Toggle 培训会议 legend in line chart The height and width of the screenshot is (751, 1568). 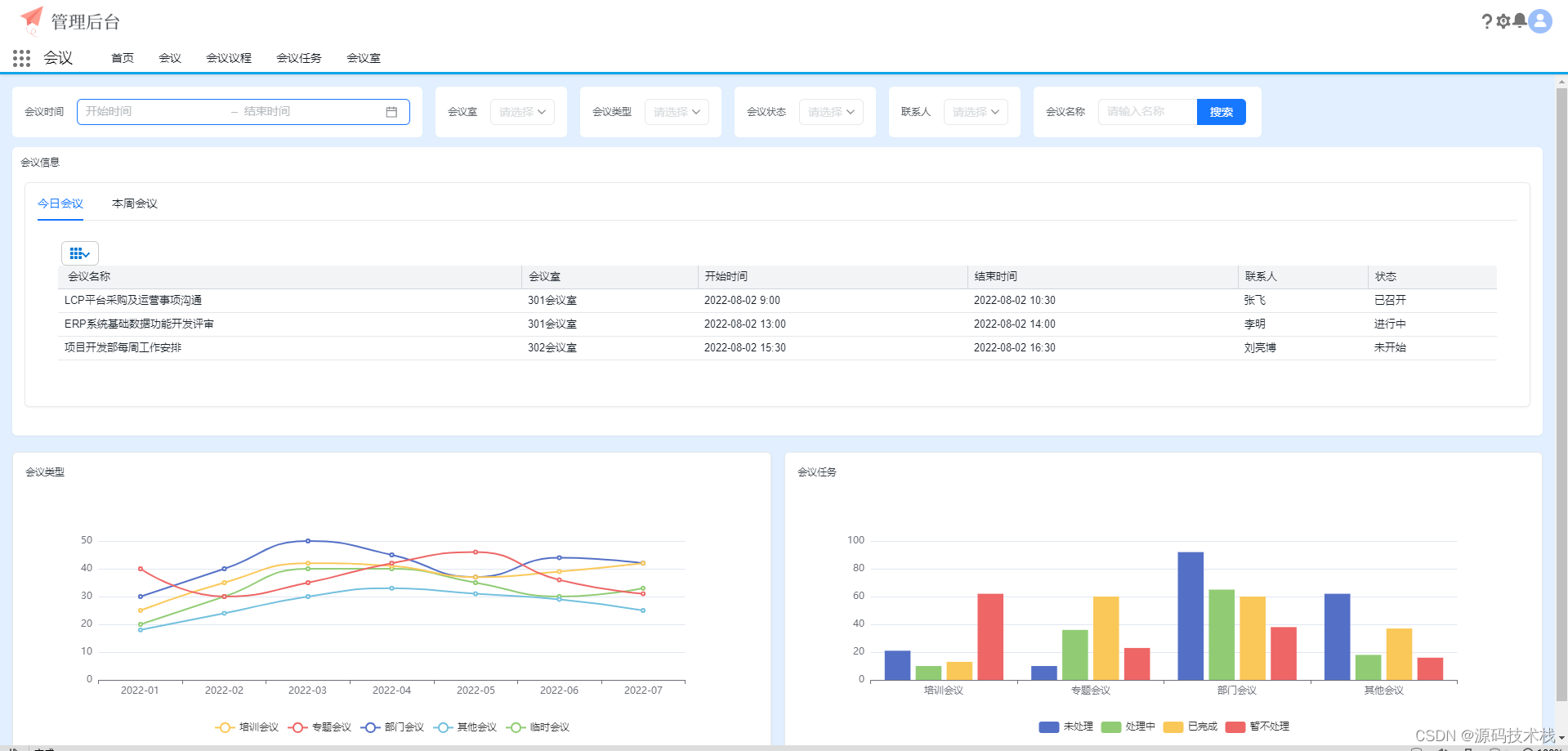click(247, 727)
